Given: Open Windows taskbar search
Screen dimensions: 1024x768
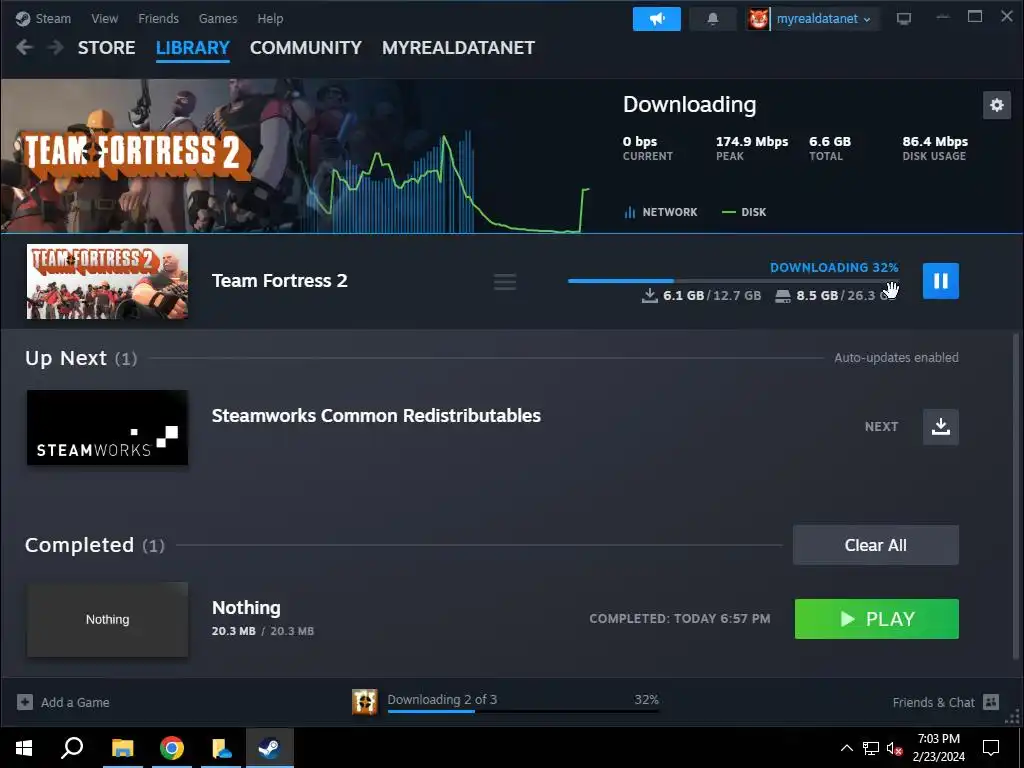Looking at the screenshot, I should 72,748.
